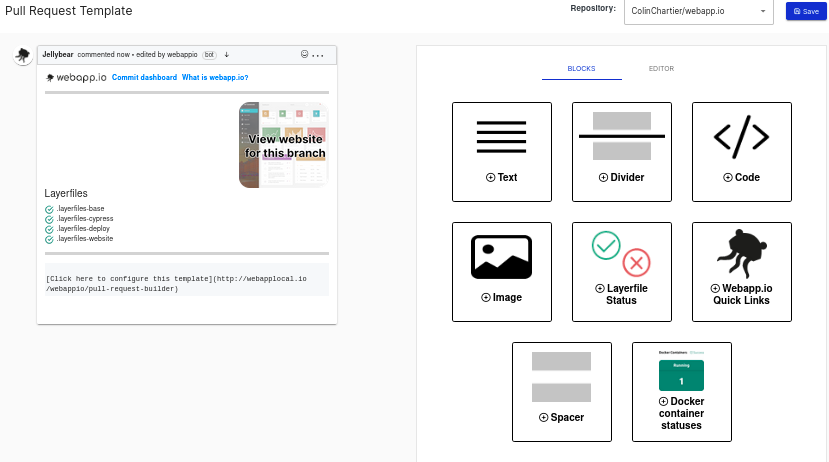Click the green check for .layerfiles-cypress
The height and width of the screenshot is (462, 829).
click(x=49, y=219)
